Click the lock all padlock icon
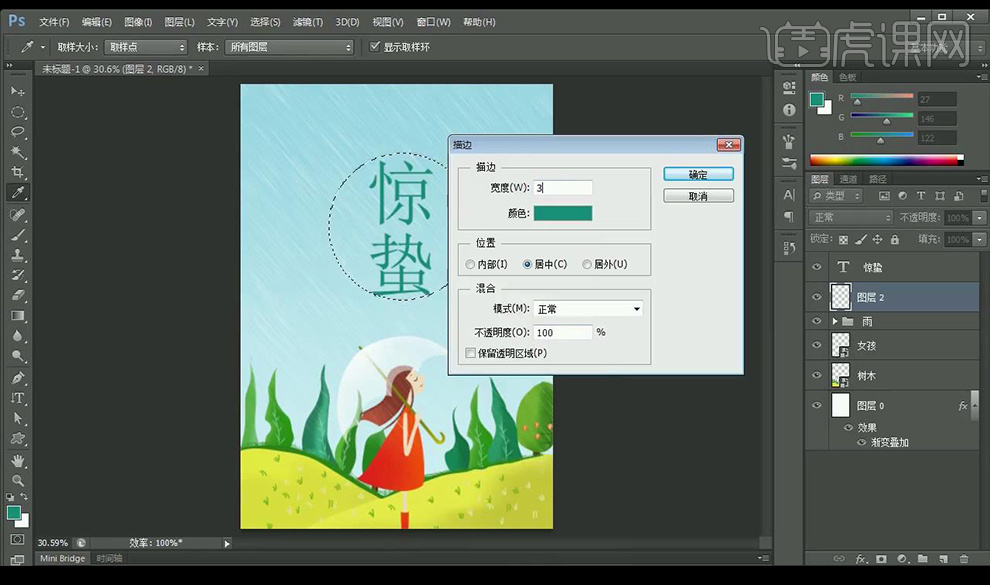This screenshot has height=585, width=990. click(x=895, y=239)
